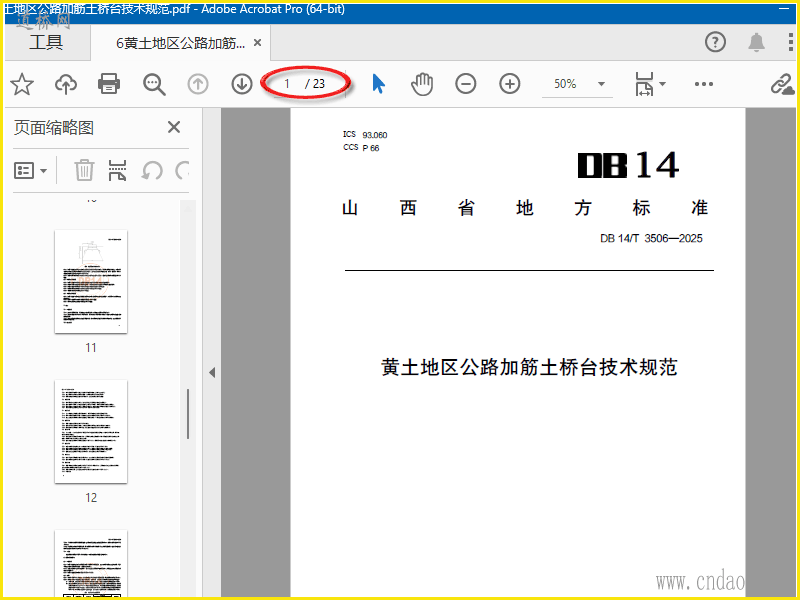Viewport: 800px width, 600px height.
Task: Show more toolbar tools (three dots)
Action: click(704, 84)
